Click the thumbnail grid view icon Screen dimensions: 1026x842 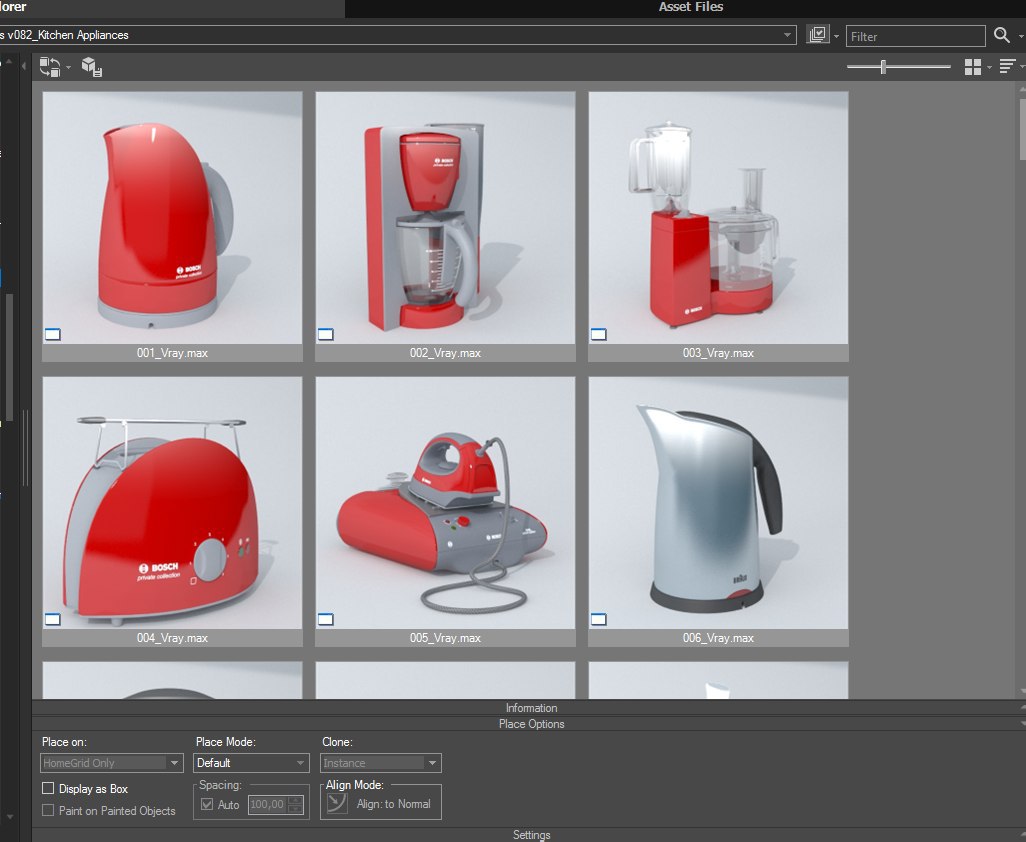[x=973, y=67]
